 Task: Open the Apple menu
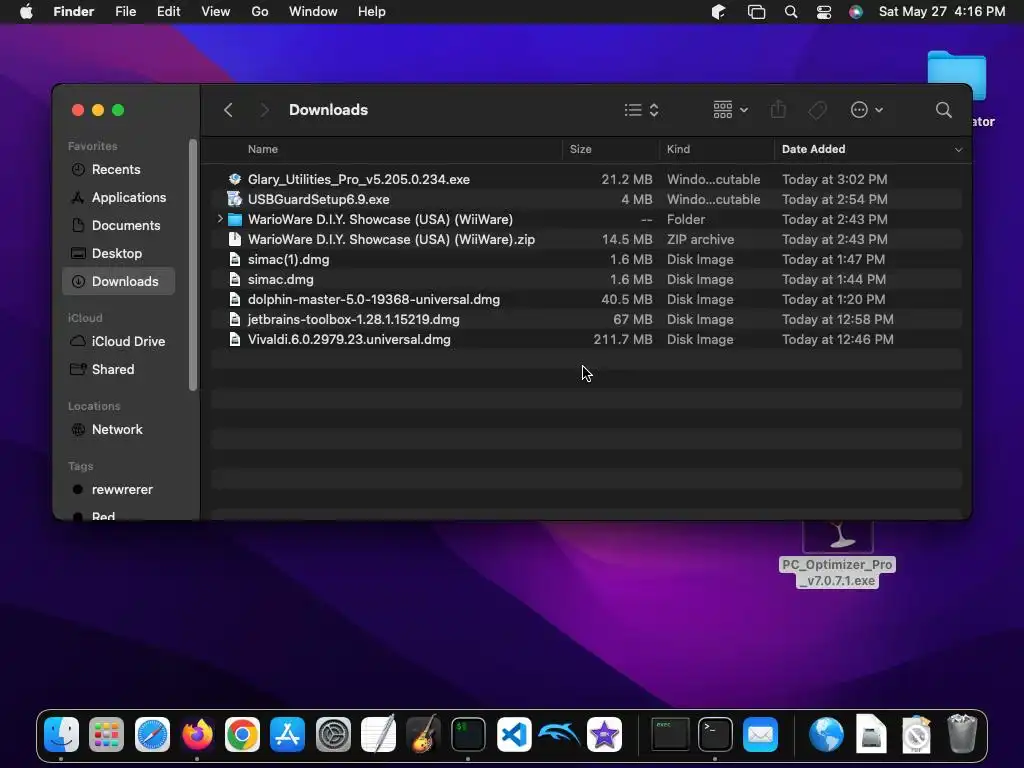tap(26, 12)
